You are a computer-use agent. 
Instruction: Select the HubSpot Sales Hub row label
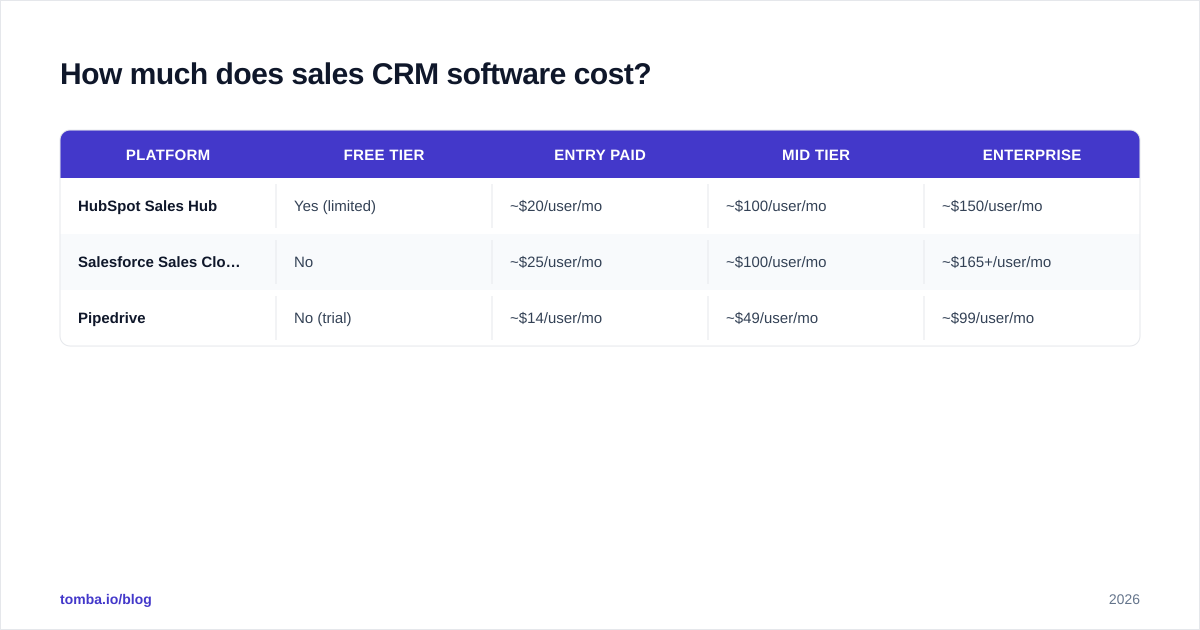[147, 206]
